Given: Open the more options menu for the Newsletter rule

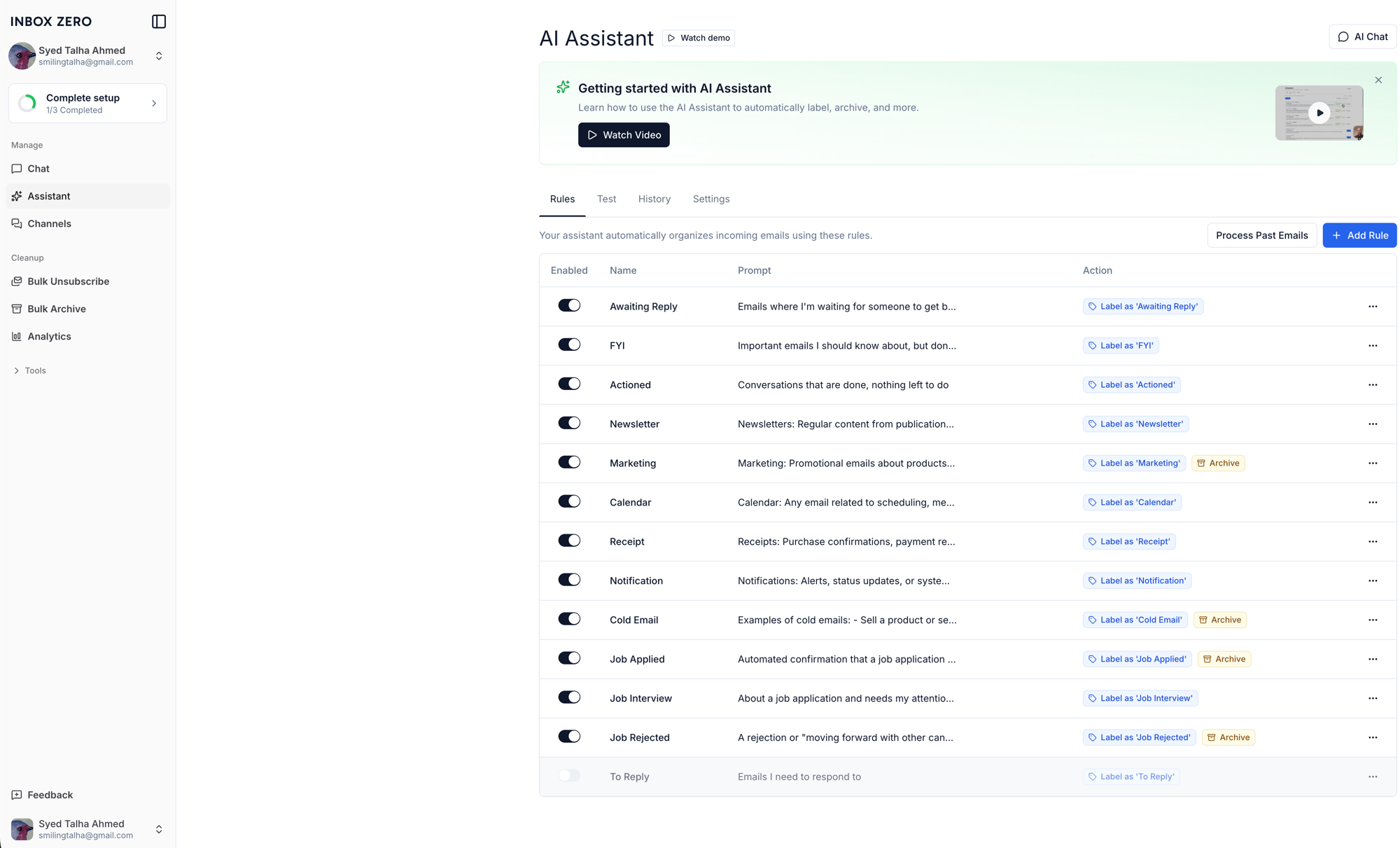Looking at the screenshot, I should 1373,424.
